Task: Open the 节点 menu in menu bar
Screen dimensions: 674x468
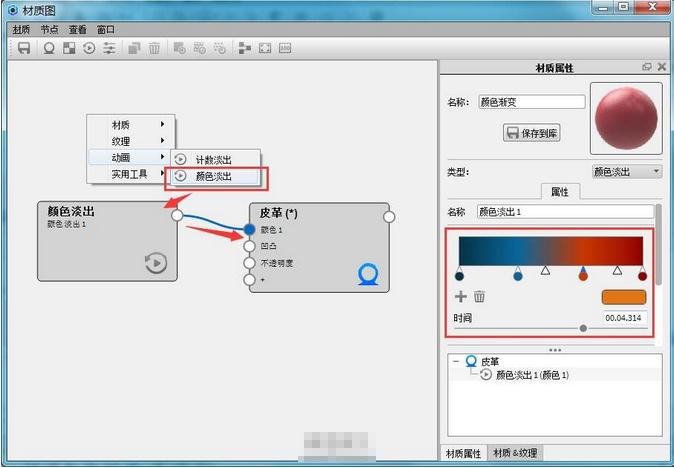Action: (49, 29)
